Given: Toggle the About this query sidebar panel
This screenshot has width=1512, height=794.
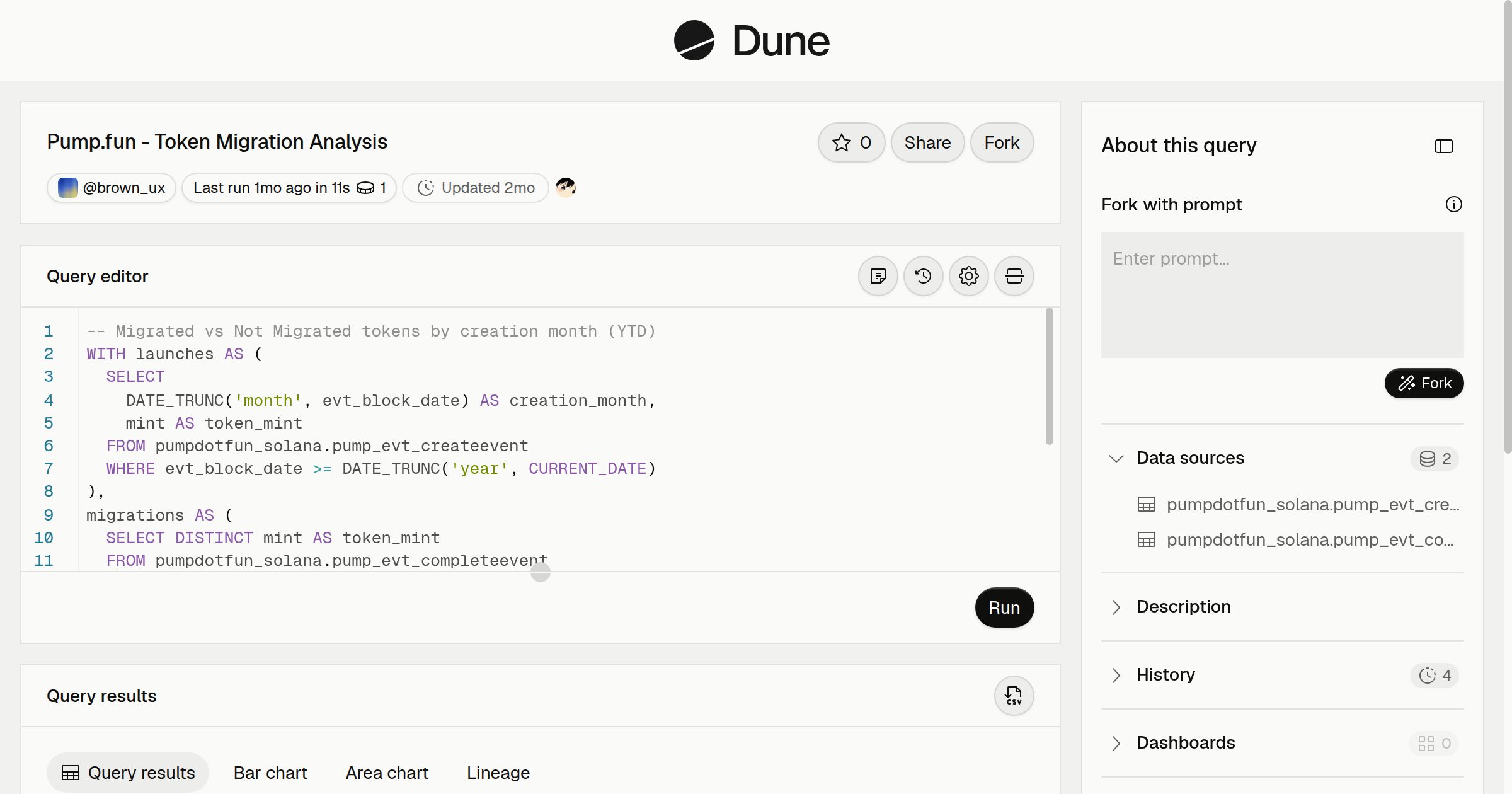Looking at the screenshot, I should [1443, 146].
